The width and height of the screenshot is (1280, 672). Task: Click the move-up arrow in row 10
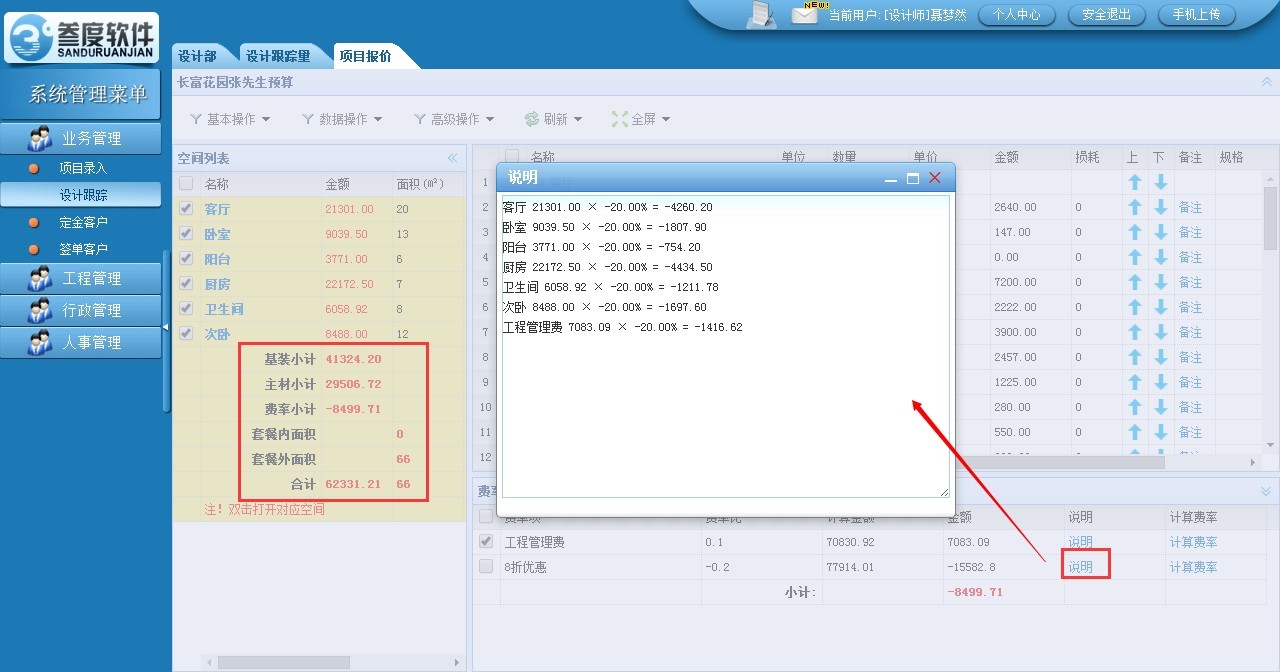click(x=1135, y=407)
